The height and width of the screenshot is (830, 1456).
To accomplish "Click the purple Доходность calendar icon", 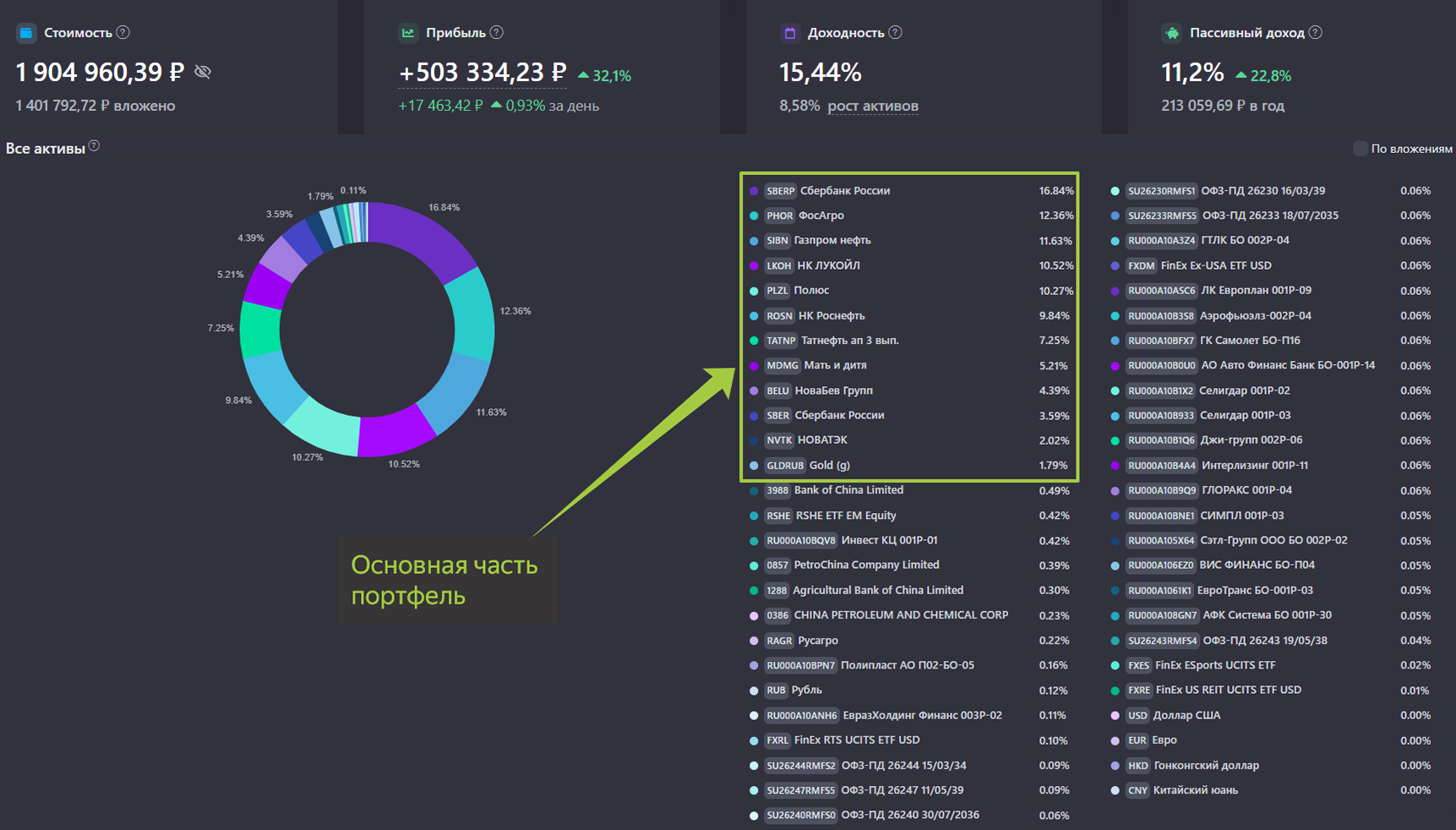I will 790,33.
